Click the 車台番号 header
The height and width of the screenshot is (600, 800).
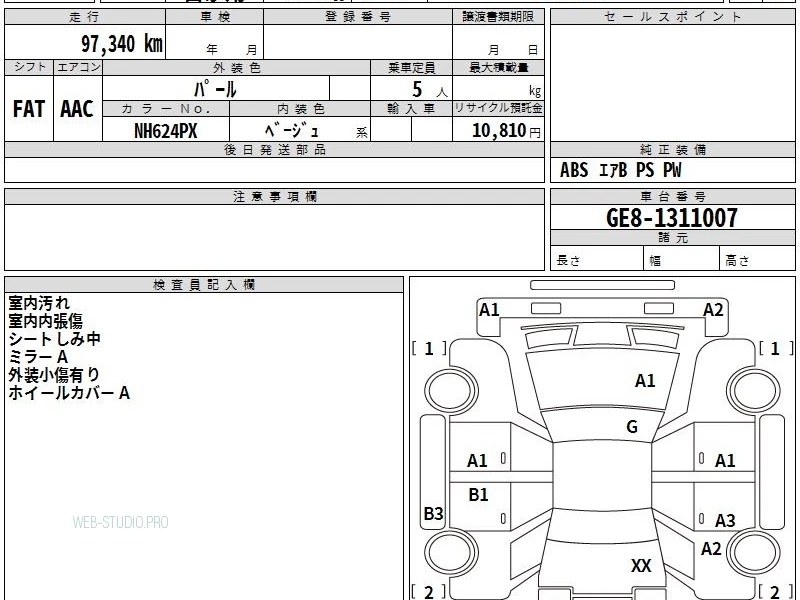click(672, 197)
